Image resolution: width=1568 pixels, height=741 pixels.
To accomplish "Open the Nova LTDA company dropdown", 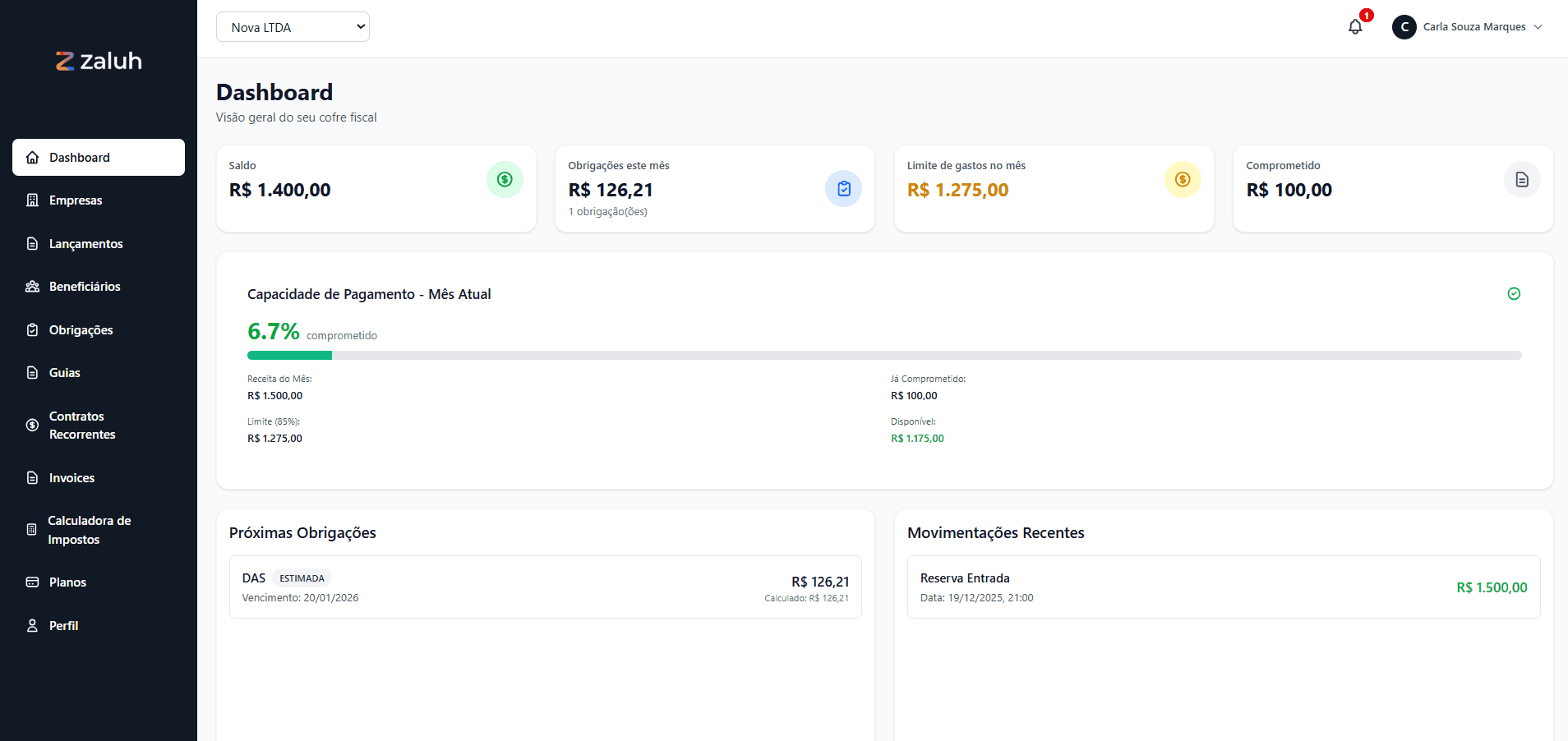I will [293, 27].
